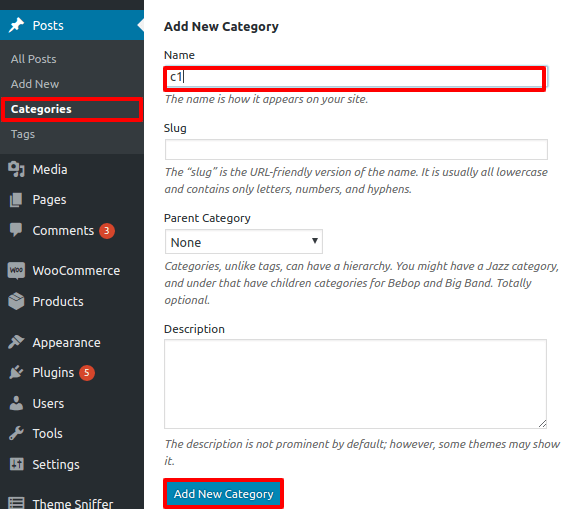Click the Posts pushpin icon
568x509 pixels.
(x=16, y=25)
